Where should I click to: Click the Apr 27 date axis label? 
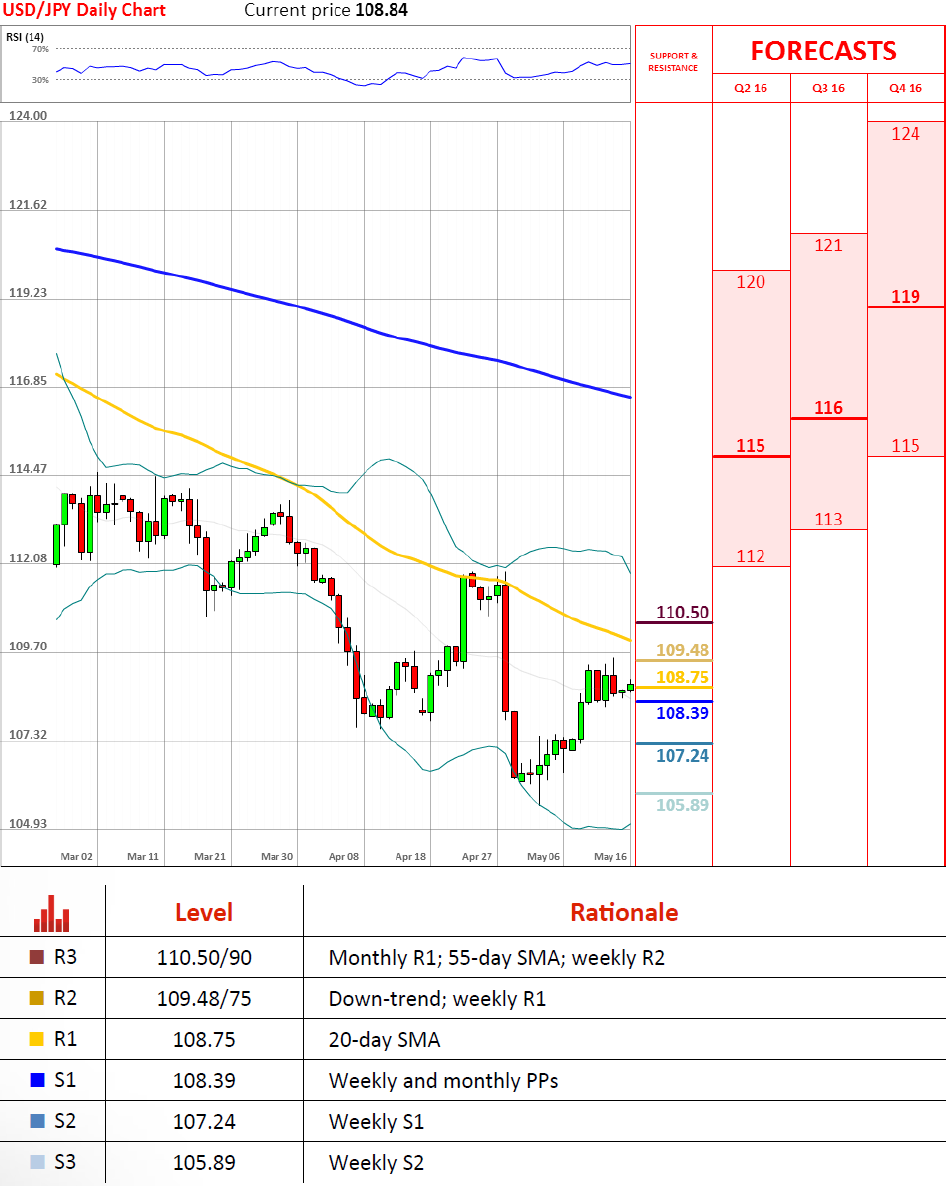pos(477,856)
